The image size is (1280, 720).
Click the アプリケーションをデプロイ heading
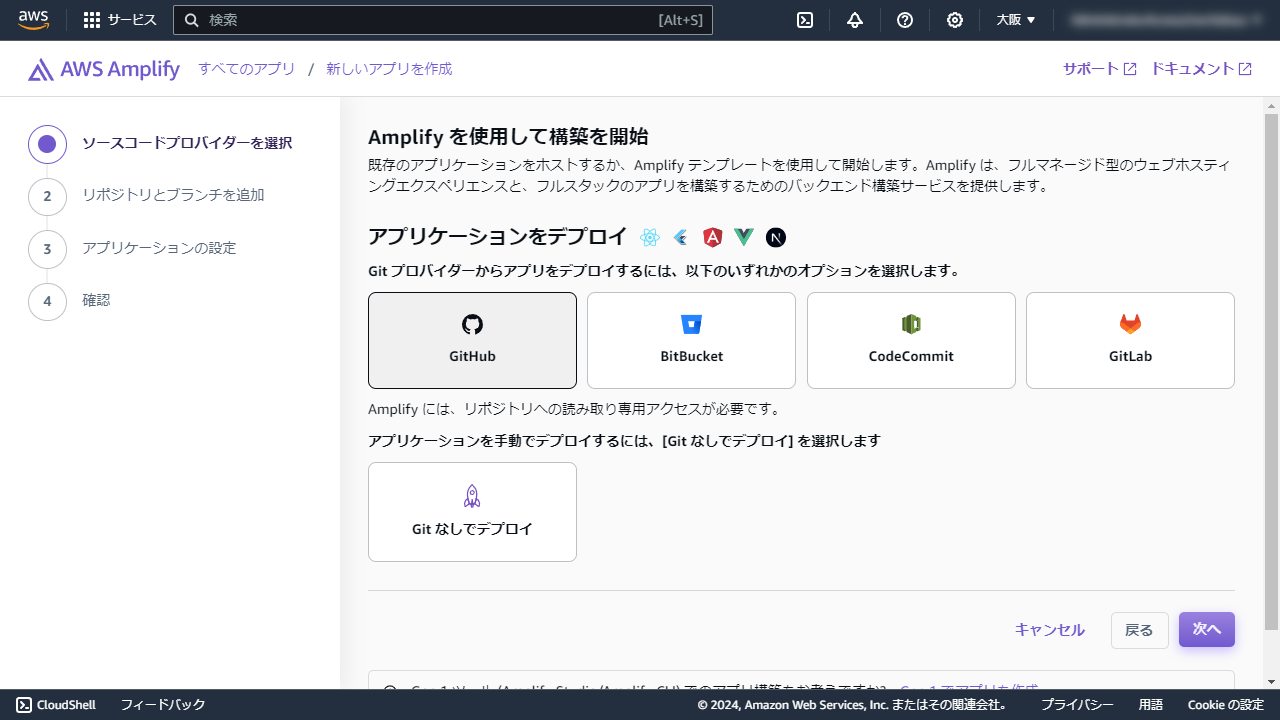pyautogui.click(x=497, y=237)
